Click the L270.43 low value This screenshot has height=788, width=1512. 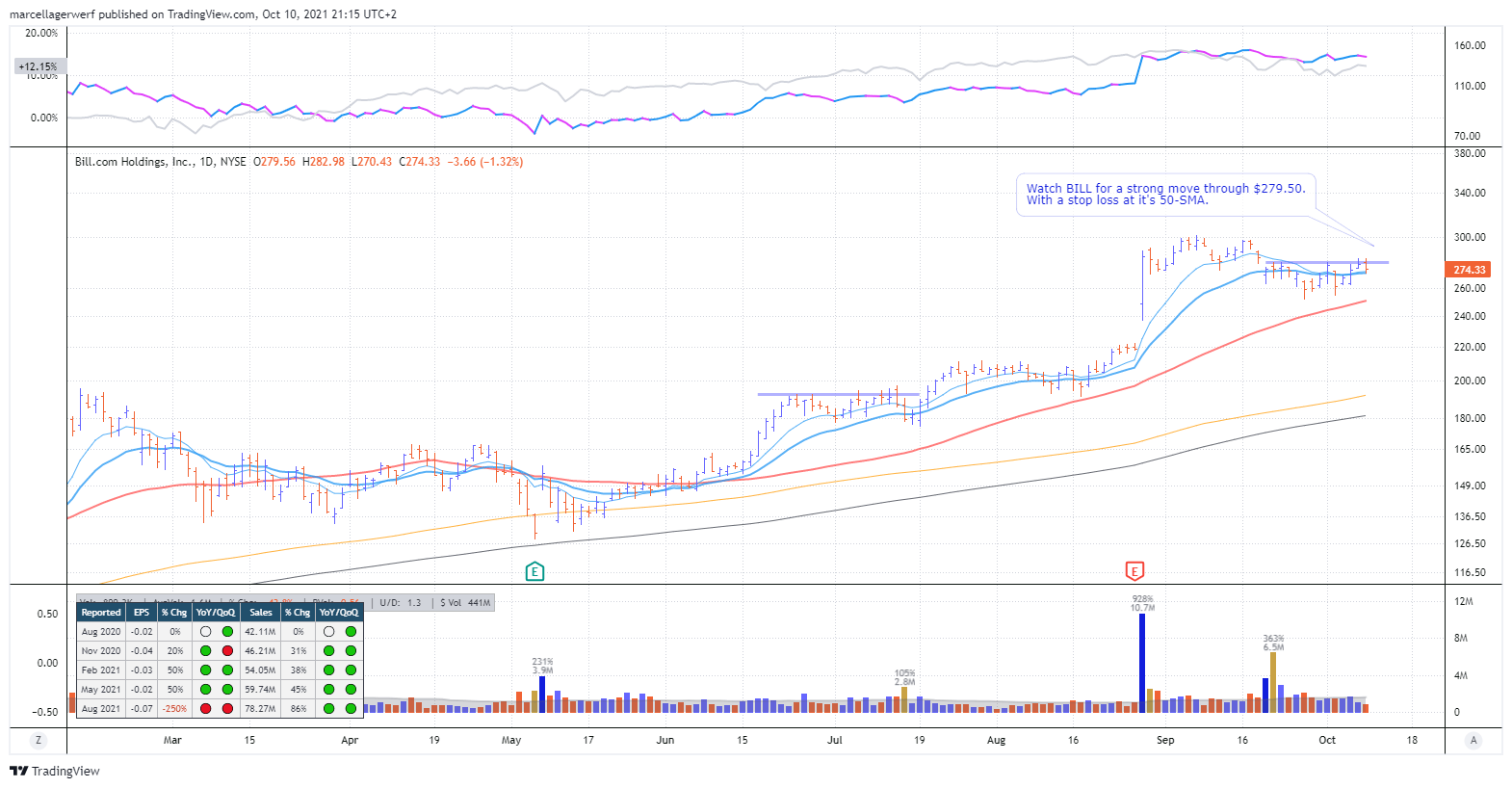pos(372,162)
